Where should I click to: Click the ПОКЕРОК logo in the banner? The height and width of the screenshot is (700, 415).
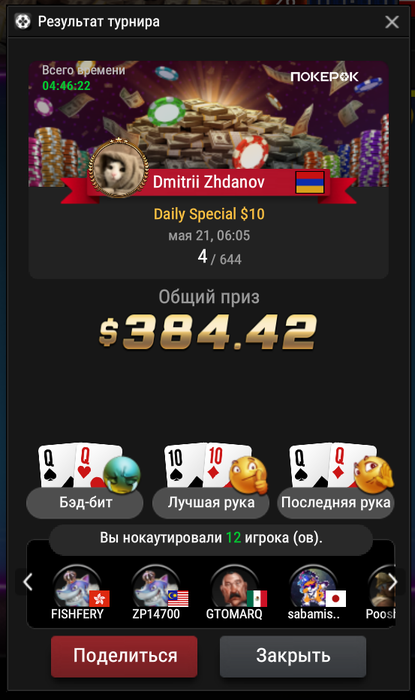(x=324, y=77)
